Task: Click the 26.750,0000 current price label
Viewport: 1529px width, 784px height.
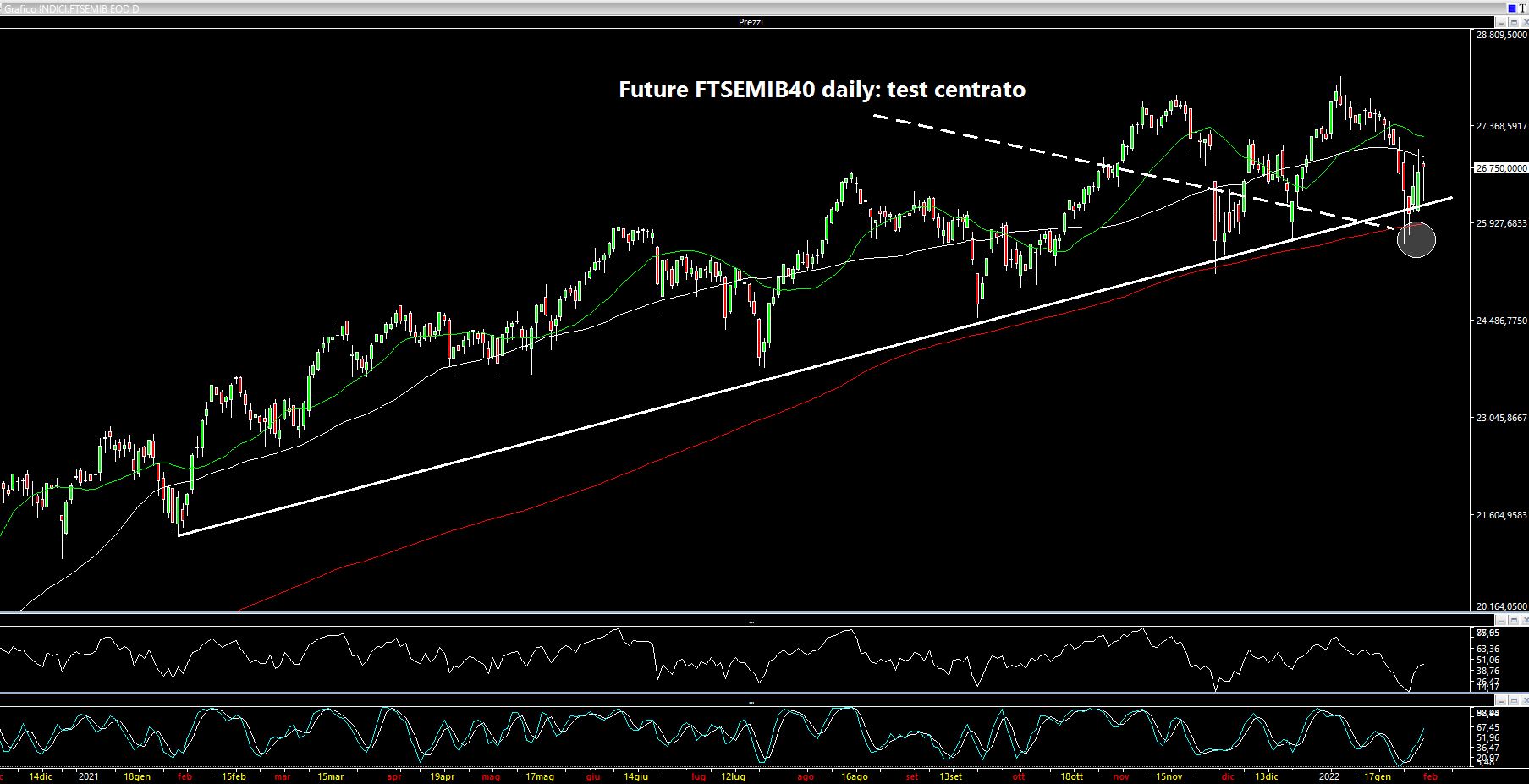Action: [1501, 168]
